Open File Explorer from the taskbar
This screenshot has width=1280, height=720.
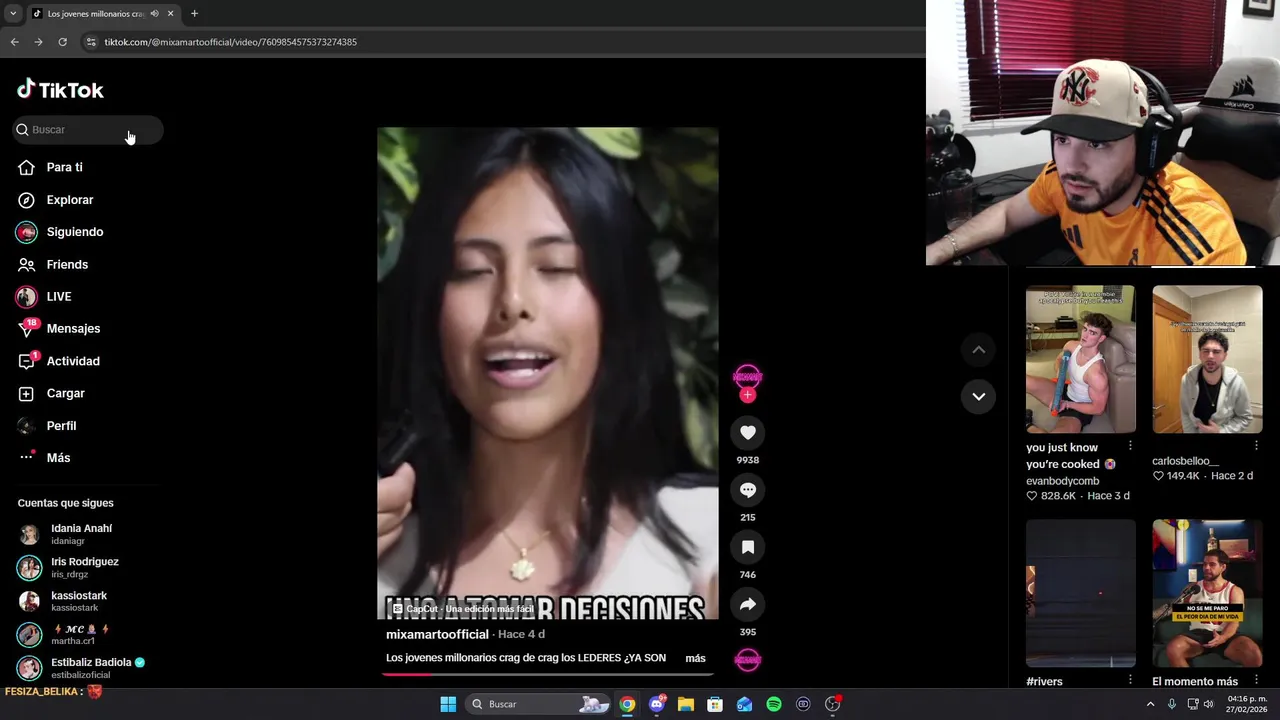pos(686,704)
